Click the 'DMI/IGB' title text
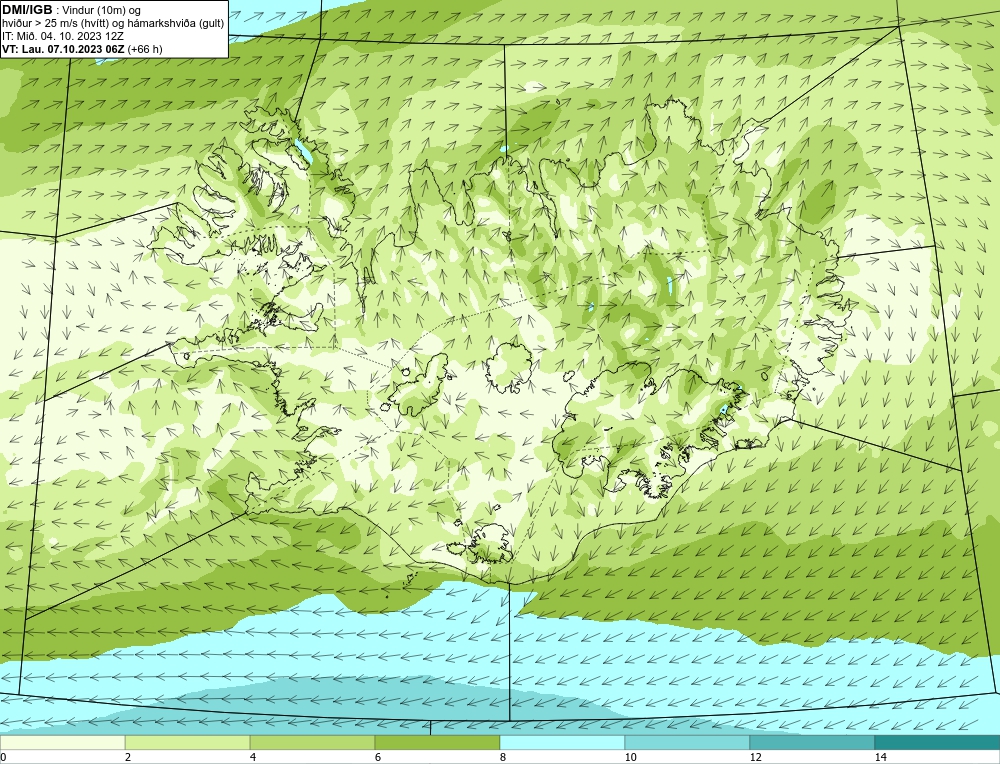This screenshot has height=764, width=1000. [x=27, y=10]
